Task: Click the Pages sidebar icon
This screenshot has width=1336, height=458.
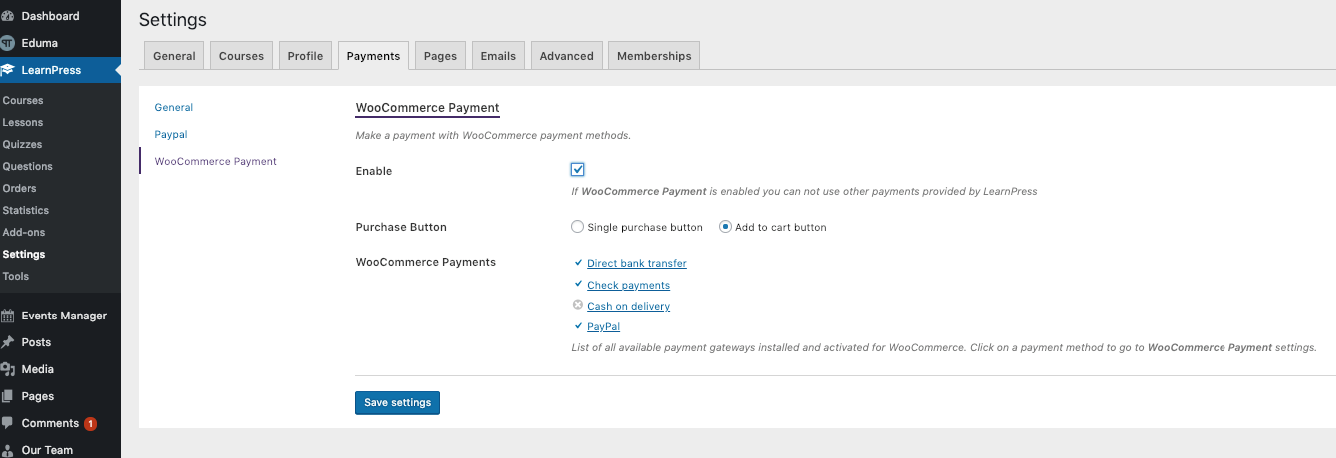Action: pyautogui.click(x=8, y=396)
